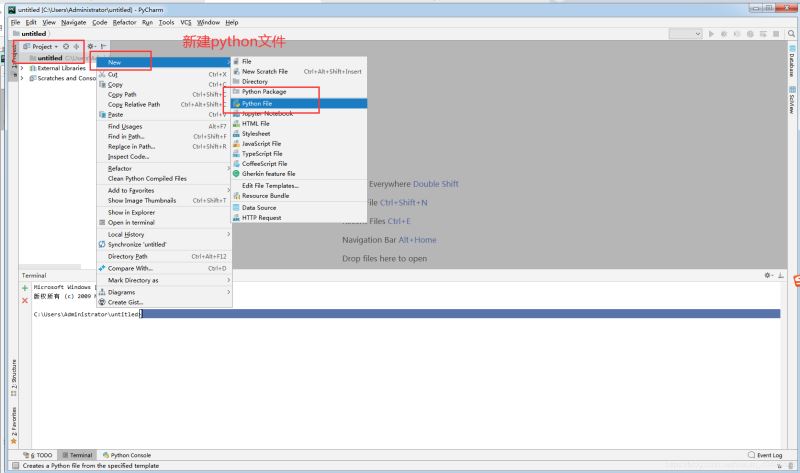Open Edit File Templates option
This screenshot has height=473, width=800.
pos(299,186)
